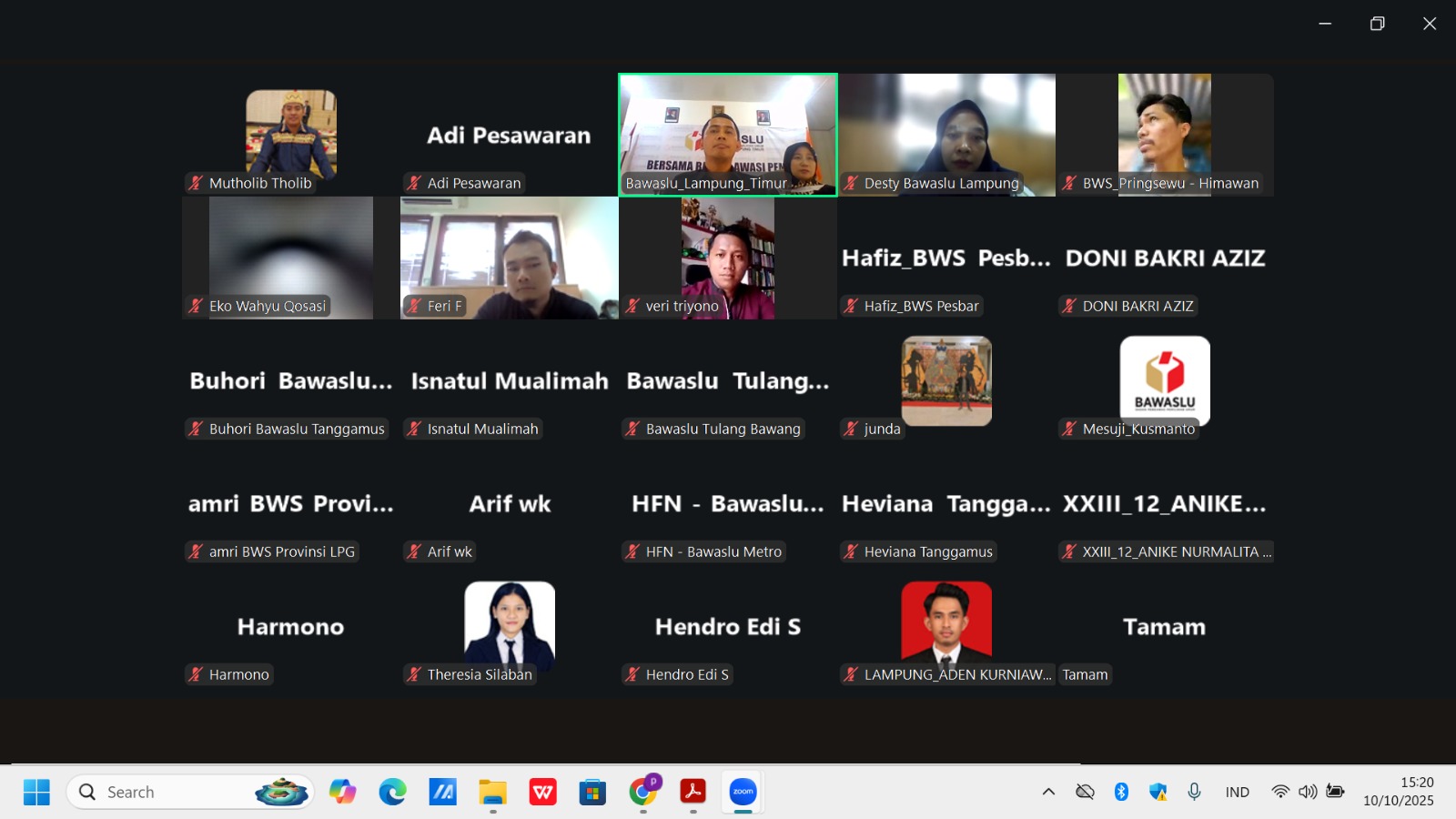Click inside the taskbar Search box

[164, 792]
